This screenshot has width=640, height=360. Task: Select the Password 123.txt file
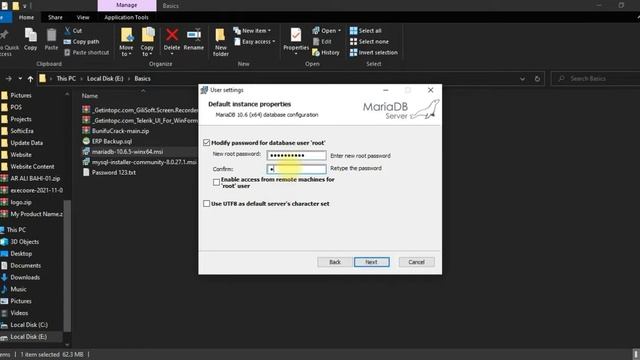click(109, 172)
